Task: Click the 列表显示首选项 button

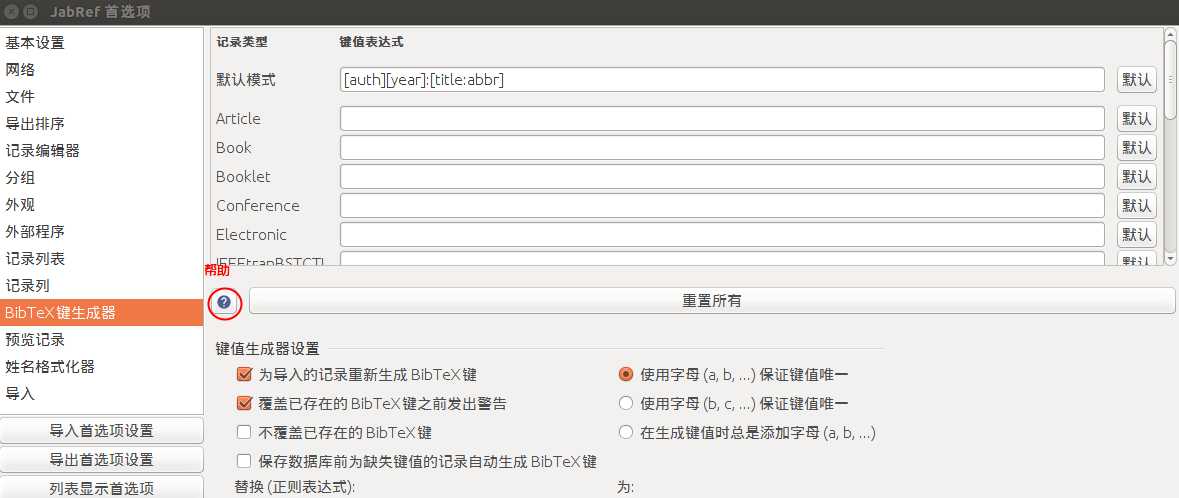Action: pos(102,487)
